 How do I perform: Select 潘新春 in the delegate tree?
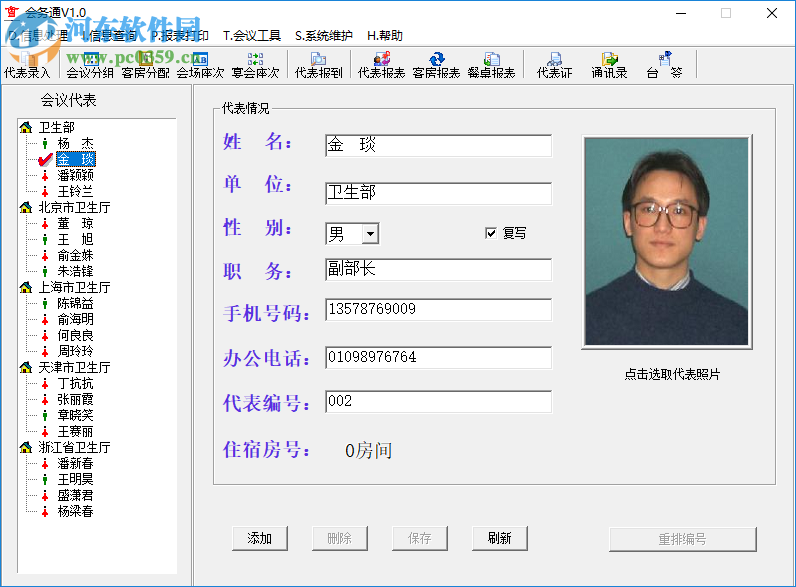point(75,463)
